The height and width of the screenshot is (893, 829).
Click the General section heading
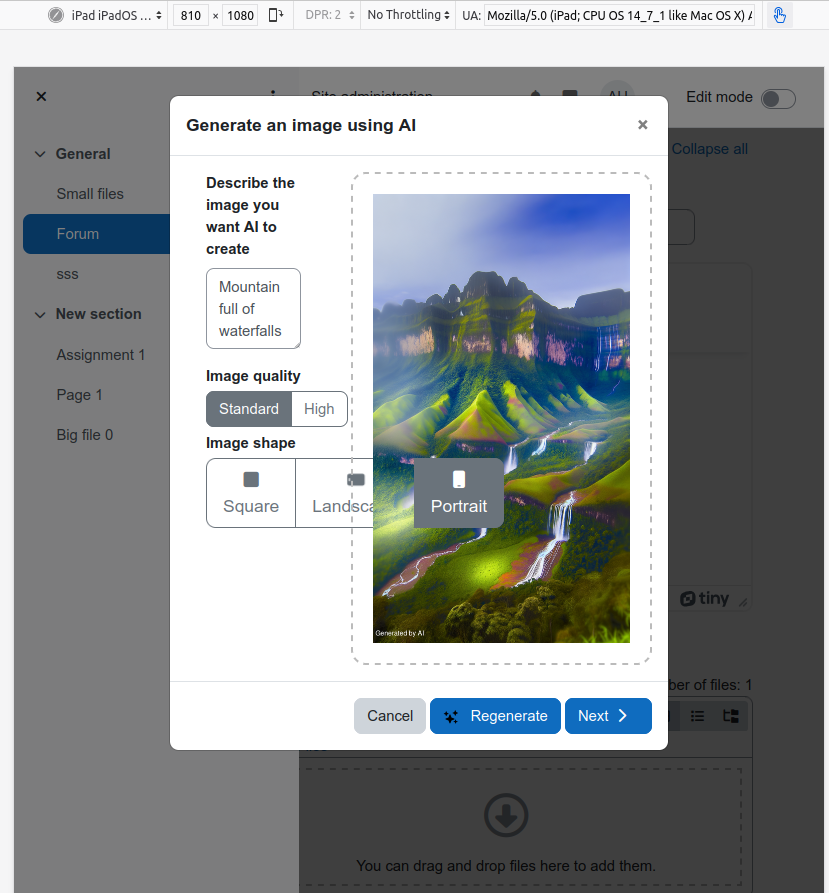(x=83, y=154)
